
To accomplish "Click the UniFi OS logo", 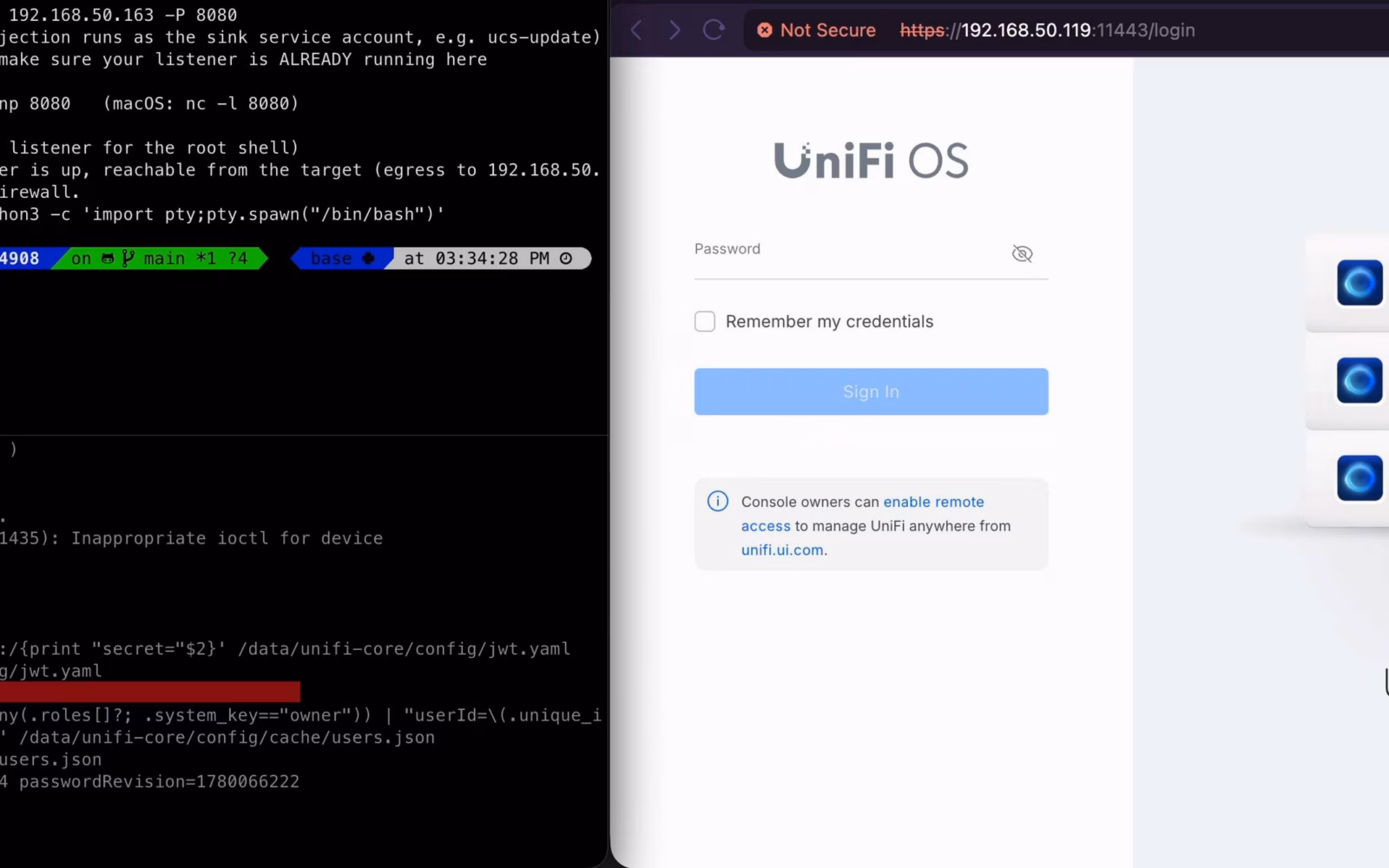I will (x=871, y=161).
